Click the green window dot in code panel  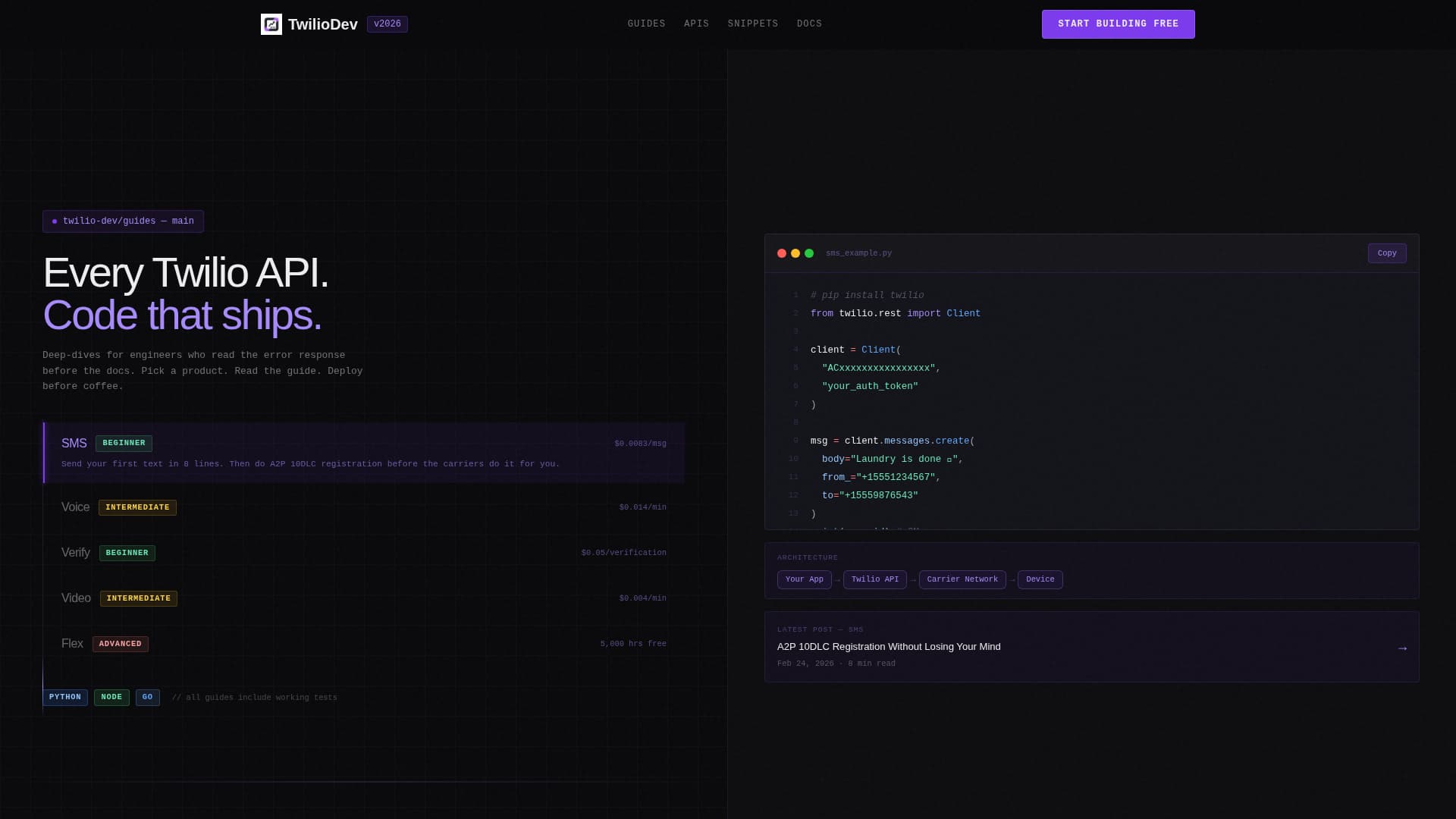coord(809,253)
